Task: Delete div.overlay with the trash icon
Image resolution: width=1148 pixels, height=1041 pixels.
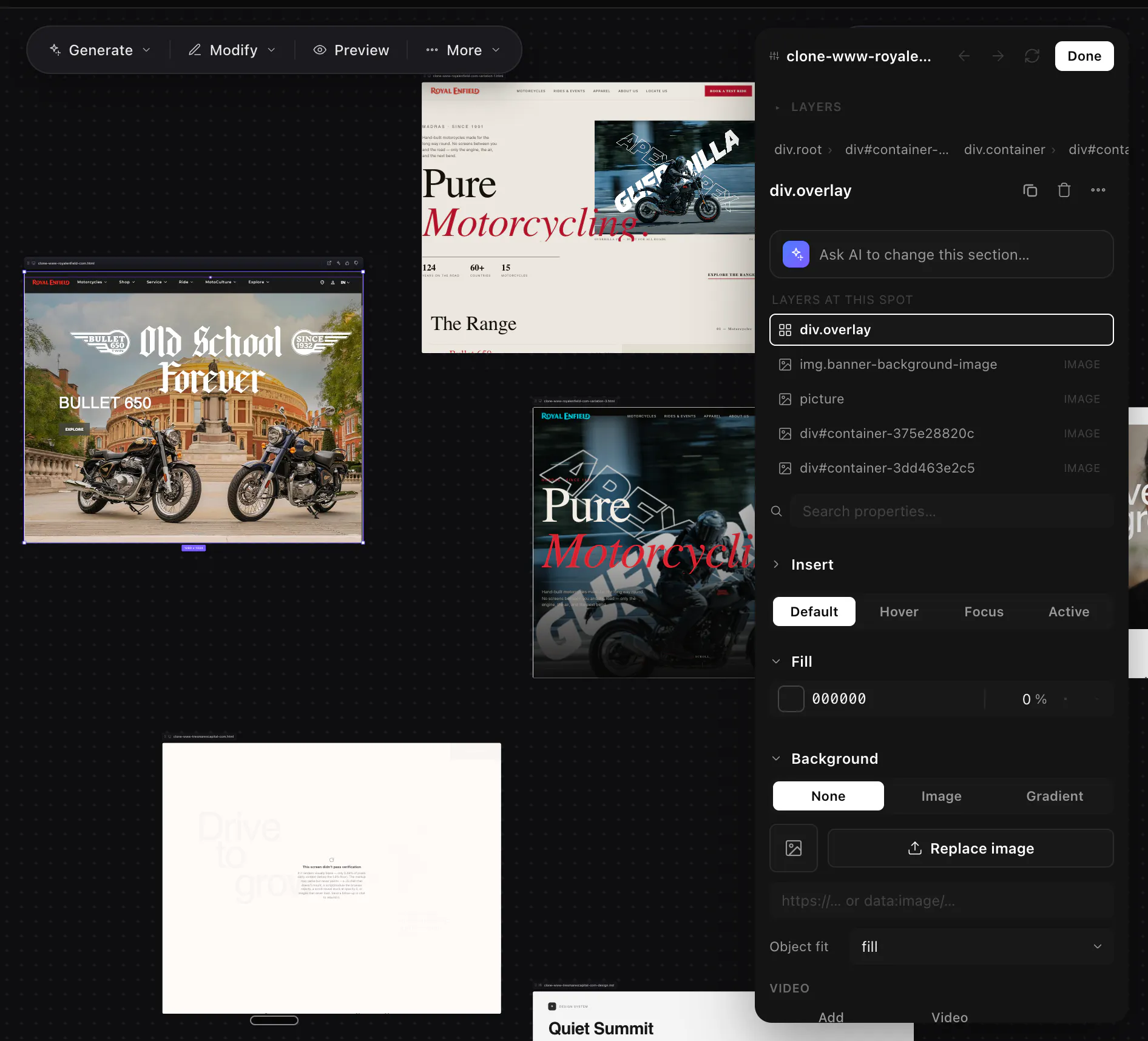Action: pyautogui.click(x=1064, y=190)
